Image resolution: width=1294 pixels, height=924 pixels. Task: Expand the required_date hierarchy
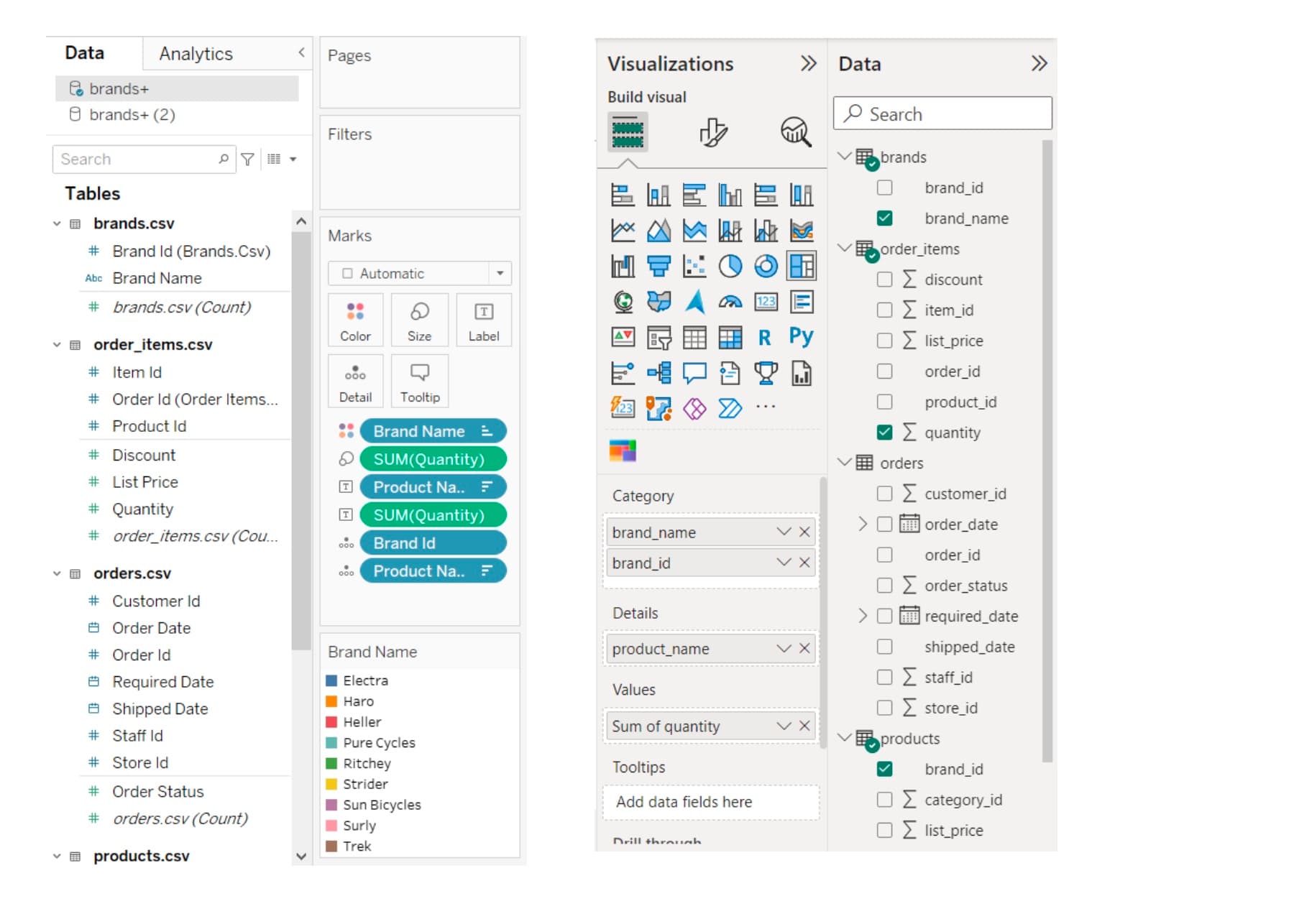point(863,616)
